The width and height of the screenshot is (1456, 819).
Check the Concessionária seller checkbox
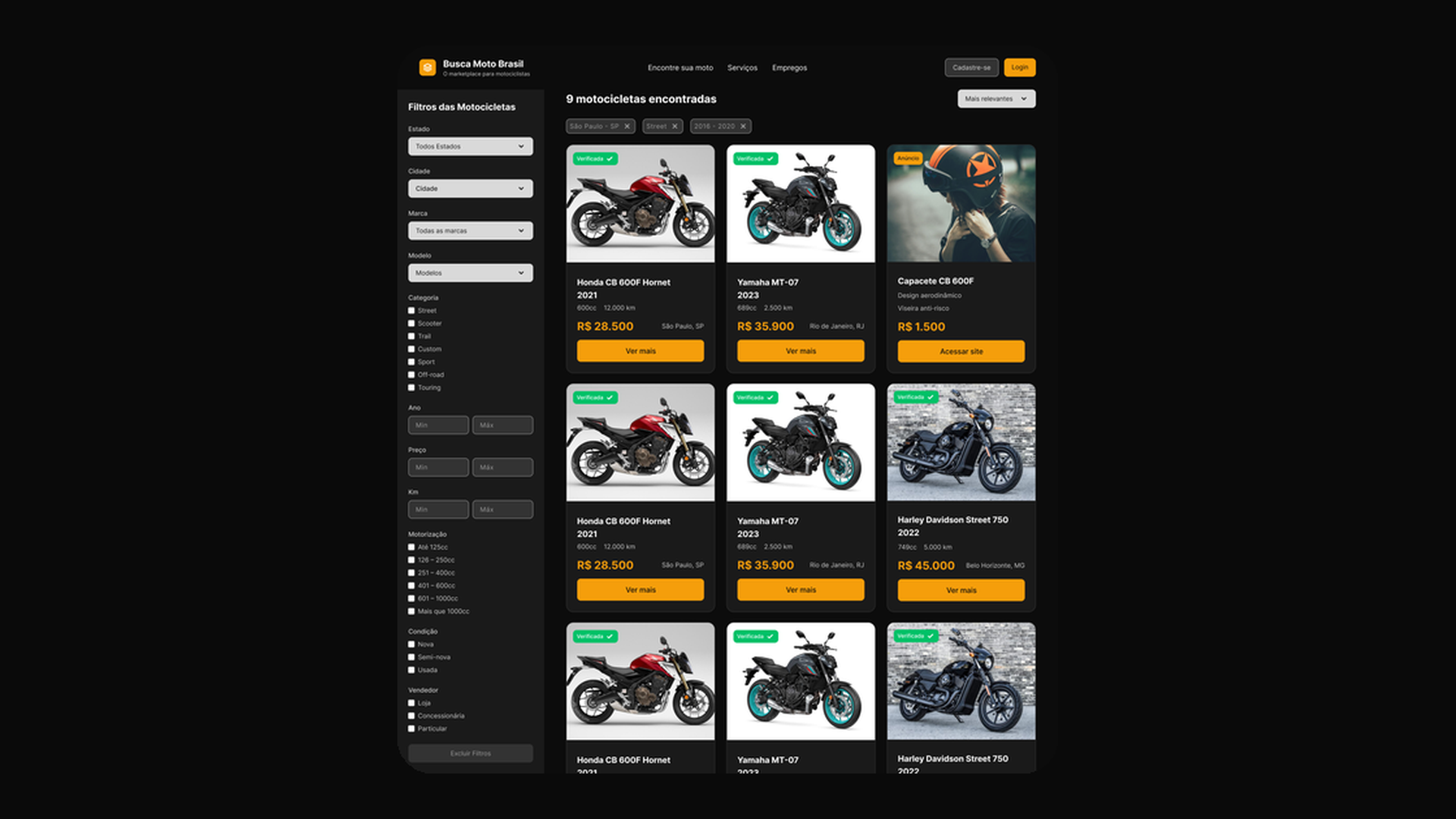[x=412, y=717]
